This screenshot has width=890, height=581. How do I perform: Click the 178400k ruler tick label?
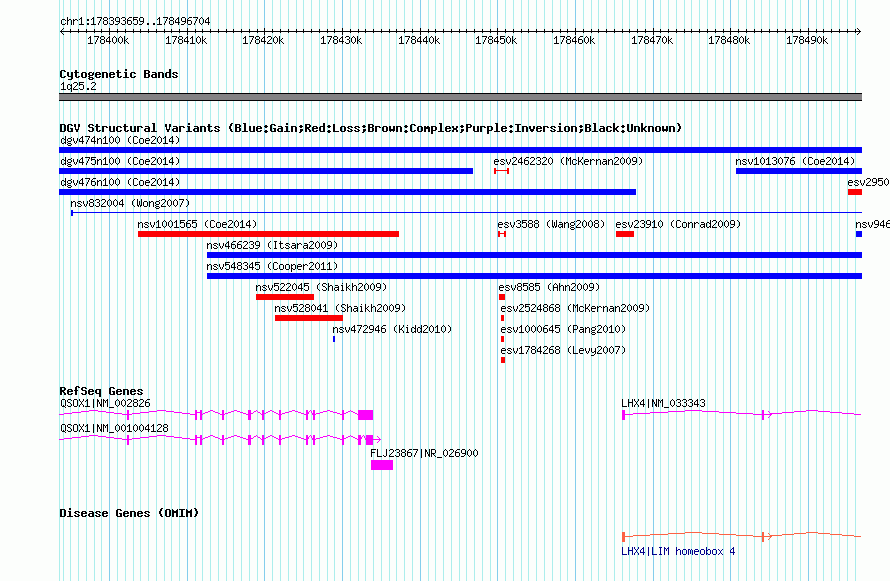pyautogui.click(x=108, y=40)
